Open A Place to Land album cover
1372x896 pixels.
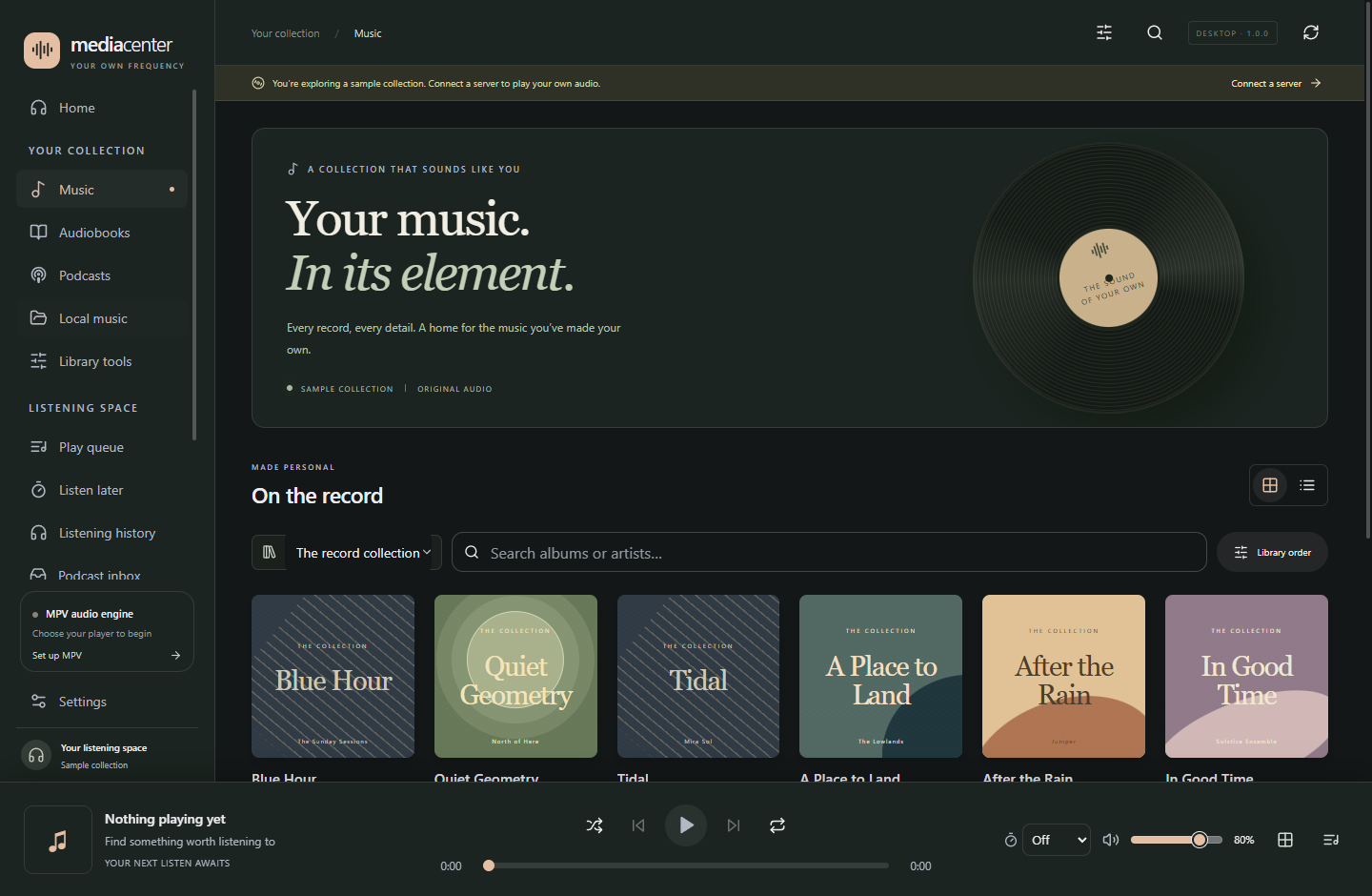click(x=880, y=676)
